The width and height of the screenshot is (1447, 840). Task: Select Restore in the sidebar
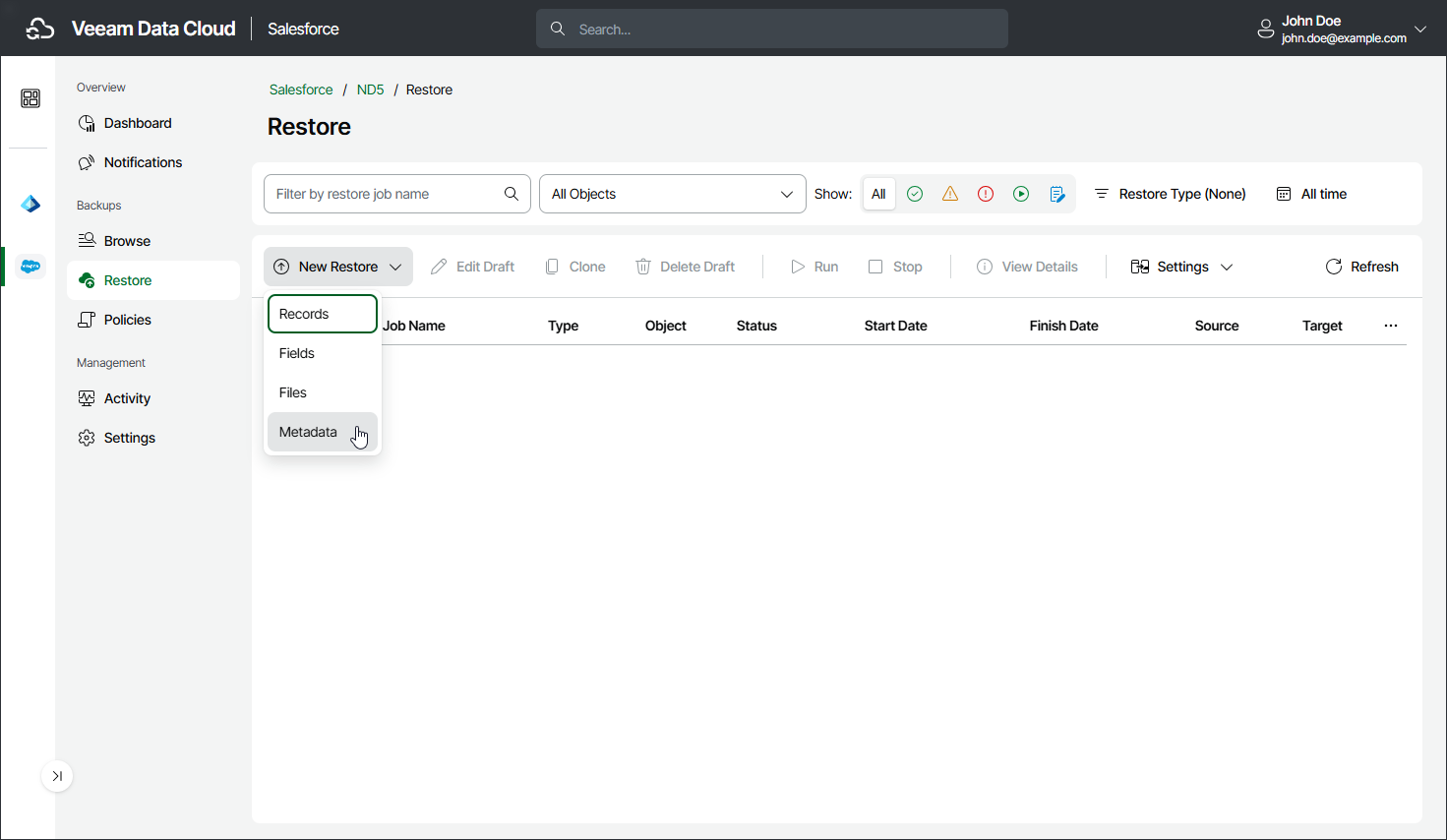[x=153, y=280]
